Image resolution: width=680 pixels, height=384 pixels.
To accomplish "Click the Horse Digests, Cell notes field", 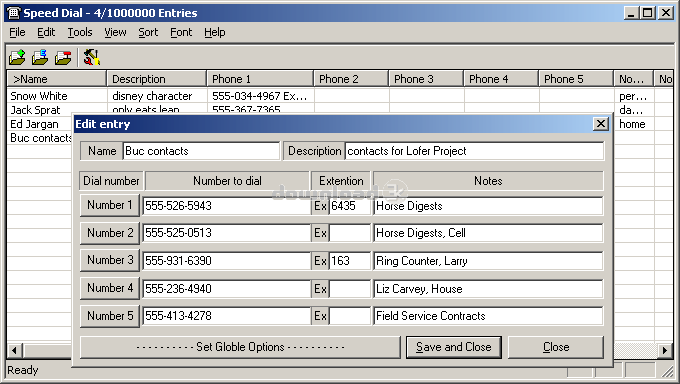I will 488,233.
